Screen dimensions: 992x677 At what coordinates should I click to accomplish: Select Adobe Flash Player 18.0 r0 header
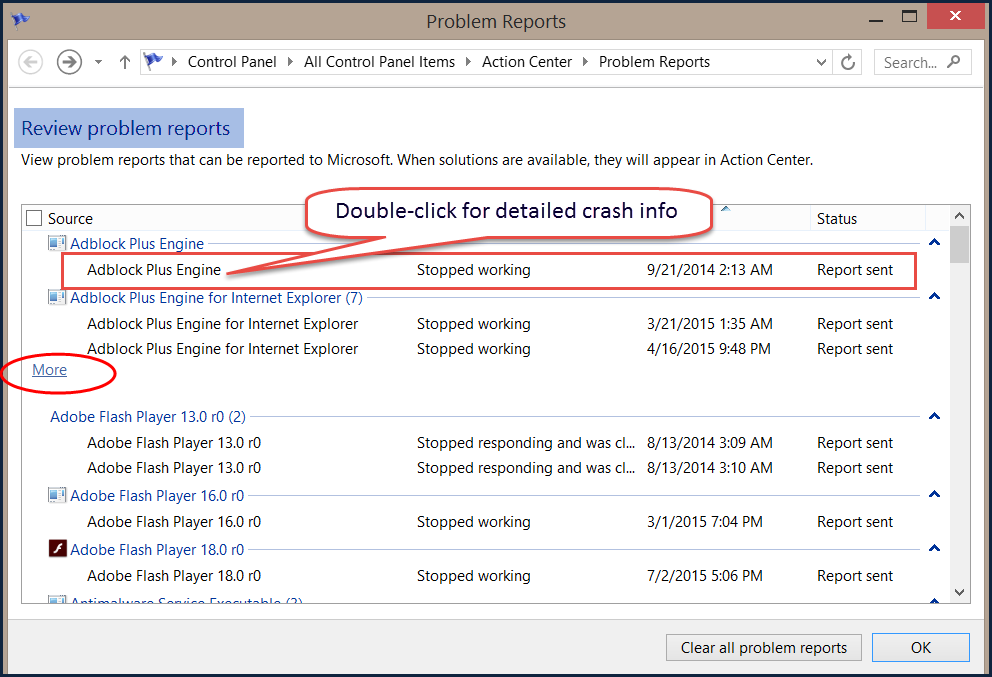click(x=157, y=550)
